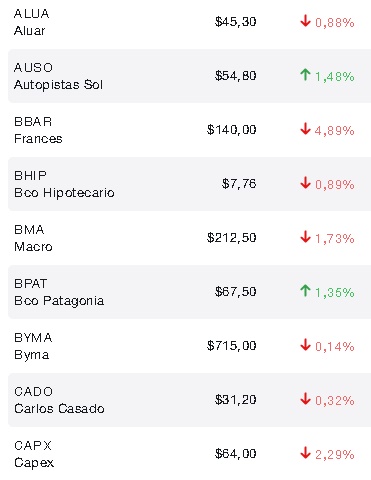Image resolution: width=371 pixels, height=480 pixels.
Task: Select the Carlos Casado stock name
Action: point(59,409)
